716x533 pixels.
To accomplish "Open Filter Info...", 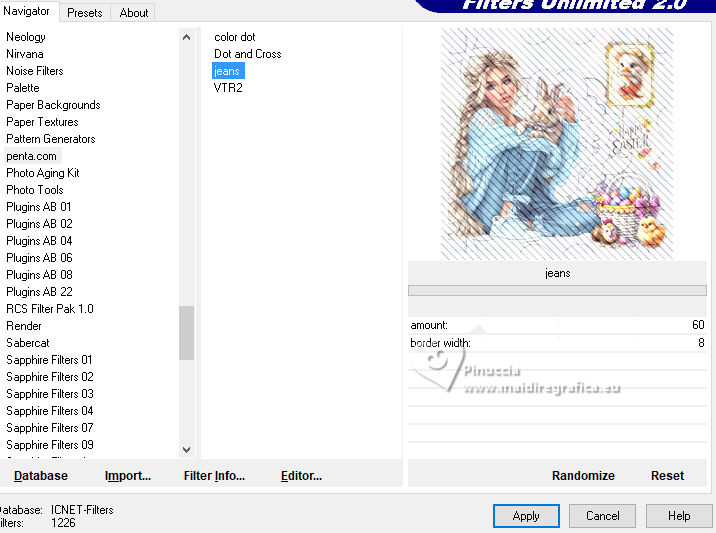I will coord(214,476).
